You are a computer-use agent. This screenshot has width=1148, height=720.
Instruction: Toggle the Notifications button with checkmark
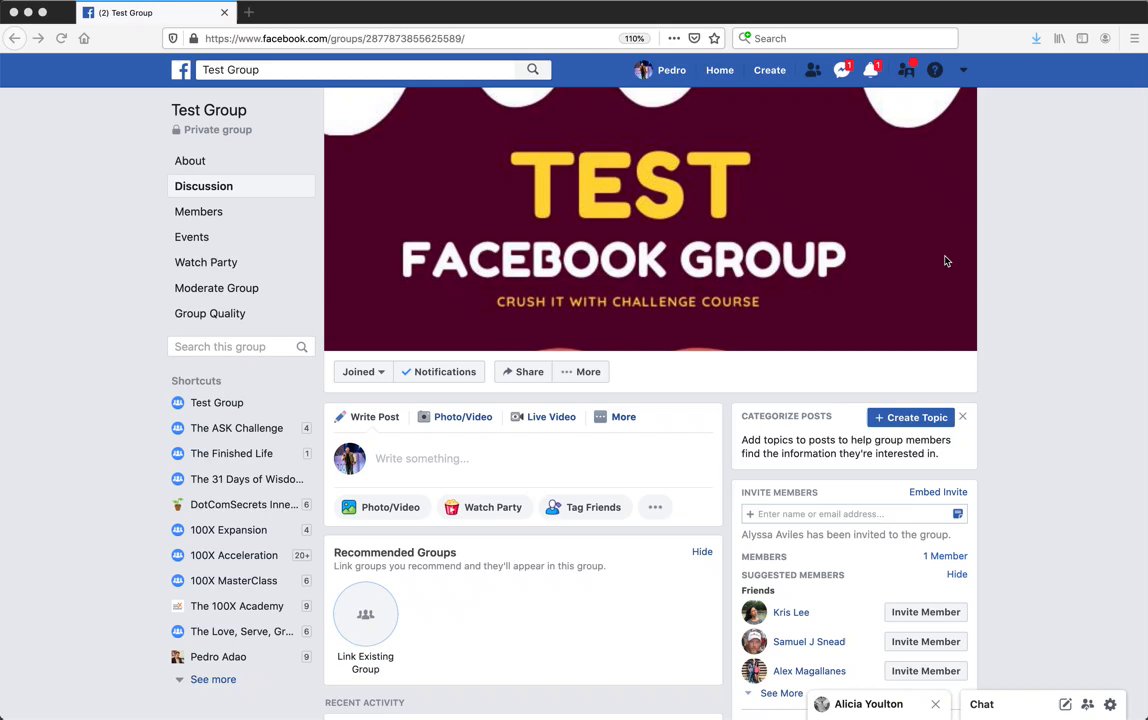439,372
